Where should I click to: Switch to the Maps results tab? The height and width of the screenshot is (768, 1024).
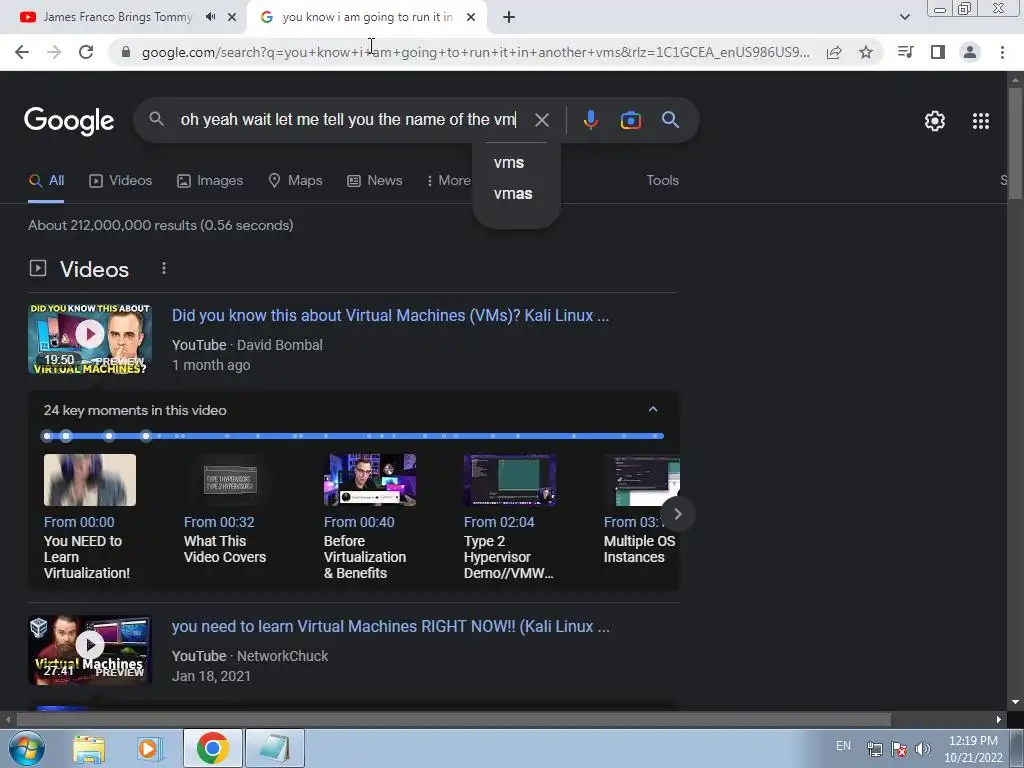click(x=295, y=181)
